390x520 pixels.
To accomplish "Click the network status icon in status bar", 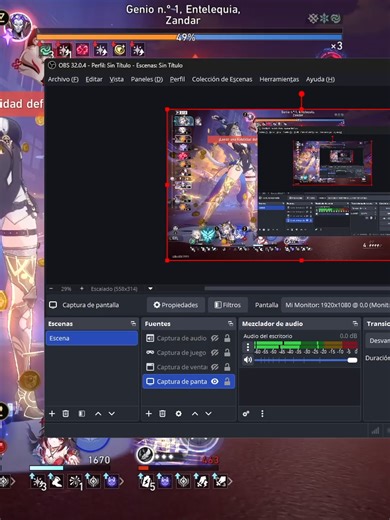I will coord(375,431).
